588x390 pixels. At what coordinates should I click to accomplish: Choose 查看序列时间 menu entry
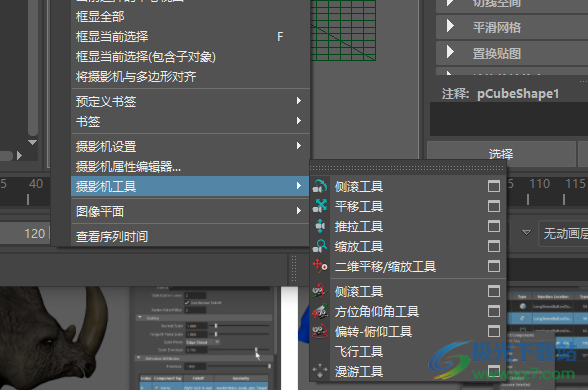click(x=190, y=236)
